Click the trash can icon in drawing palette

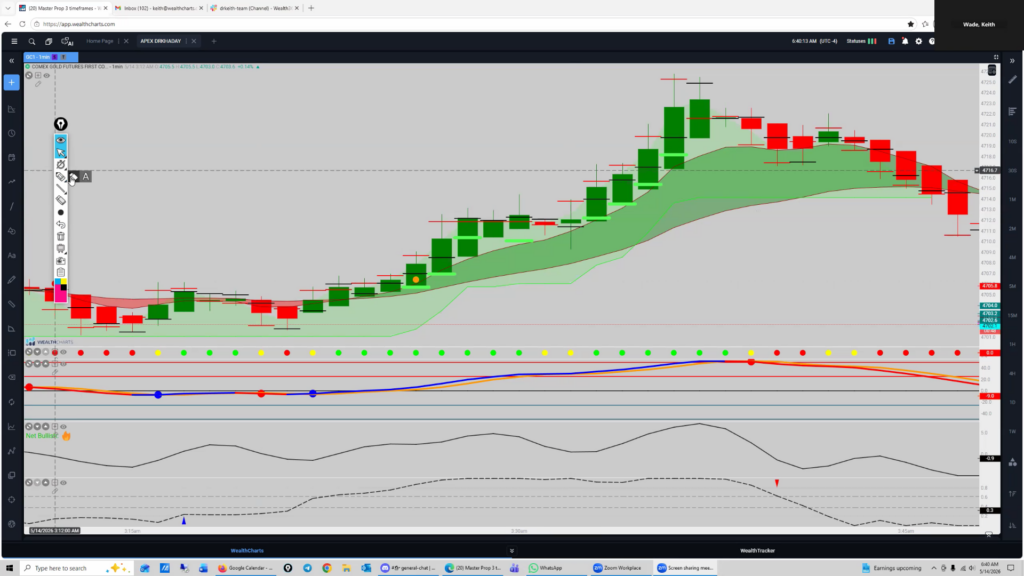click(x=61, y=236)
